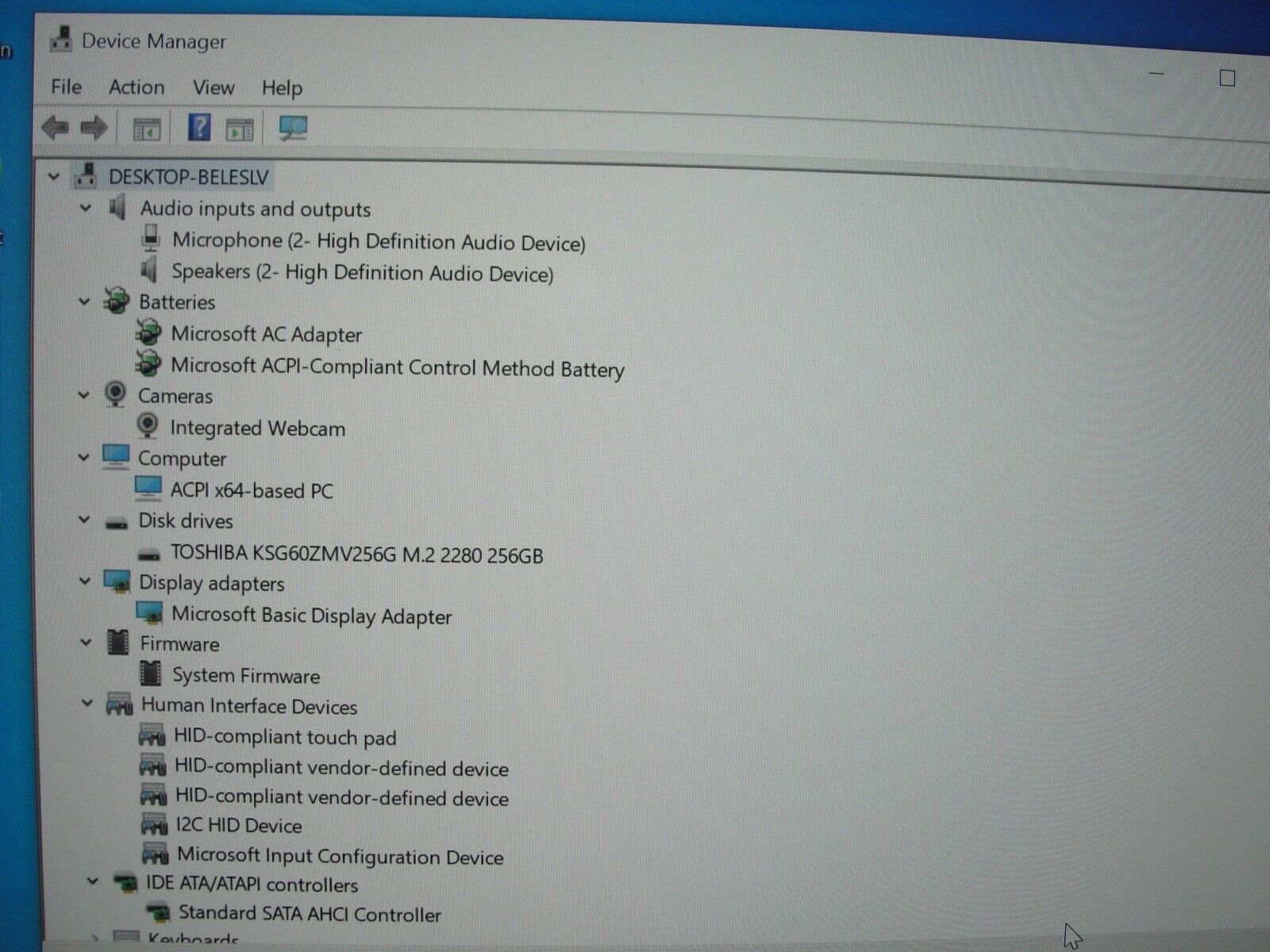The height and width of the screenshot is (952, 1270).
Task: Click the Standard SATA AHCI Controller icon
Action: [x=158, y=913]
